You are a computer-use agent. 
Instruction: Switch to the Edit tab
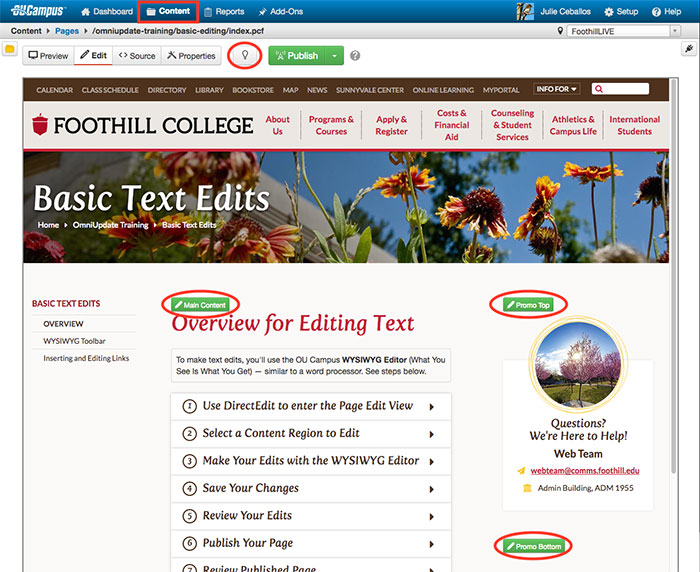[x=93, y=55]
